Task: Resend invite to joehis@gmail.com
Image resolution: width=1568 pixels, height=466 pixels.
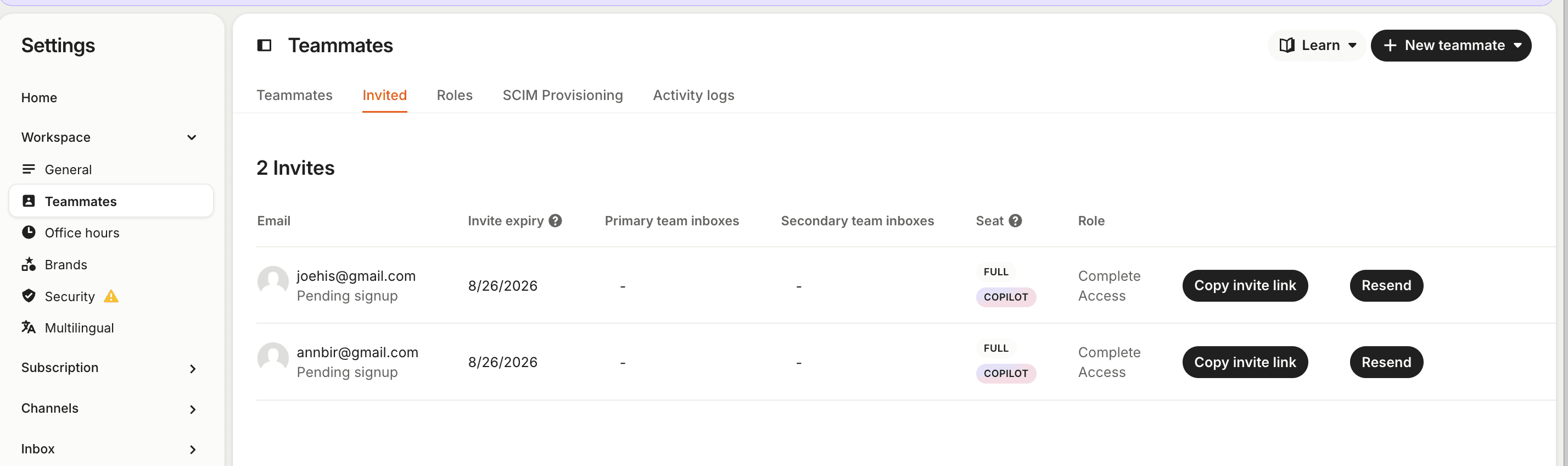Action: 1386,286
